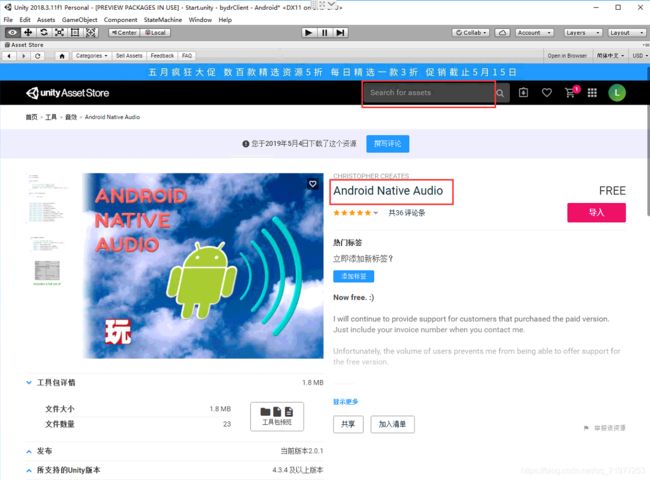Open the wishlist heart in header
The image size is (650, 480).
click(547, 93)
